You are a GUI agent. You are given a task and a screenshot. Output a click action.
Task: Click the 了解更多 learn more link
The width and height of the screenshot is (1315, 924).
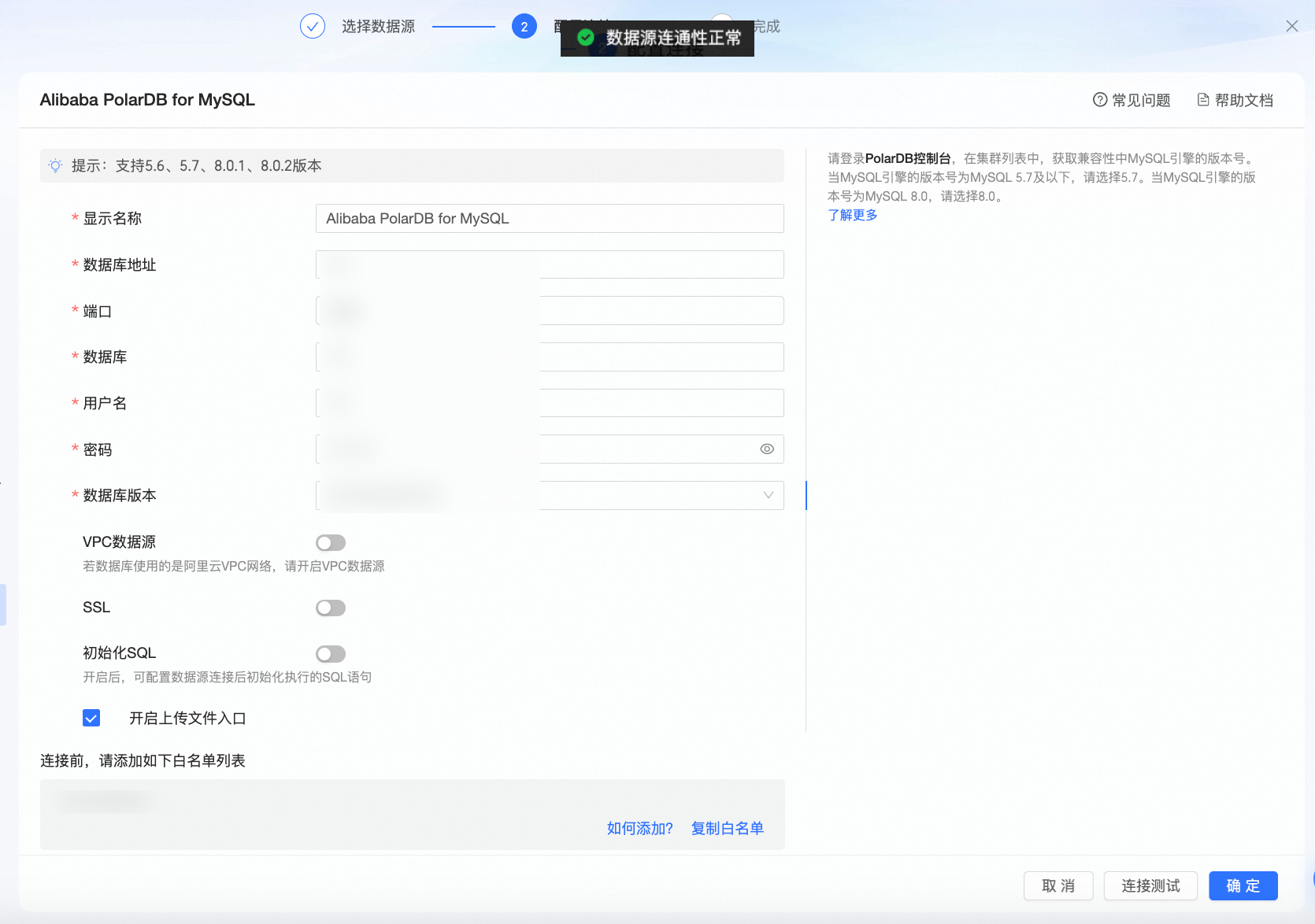point(852,215)
